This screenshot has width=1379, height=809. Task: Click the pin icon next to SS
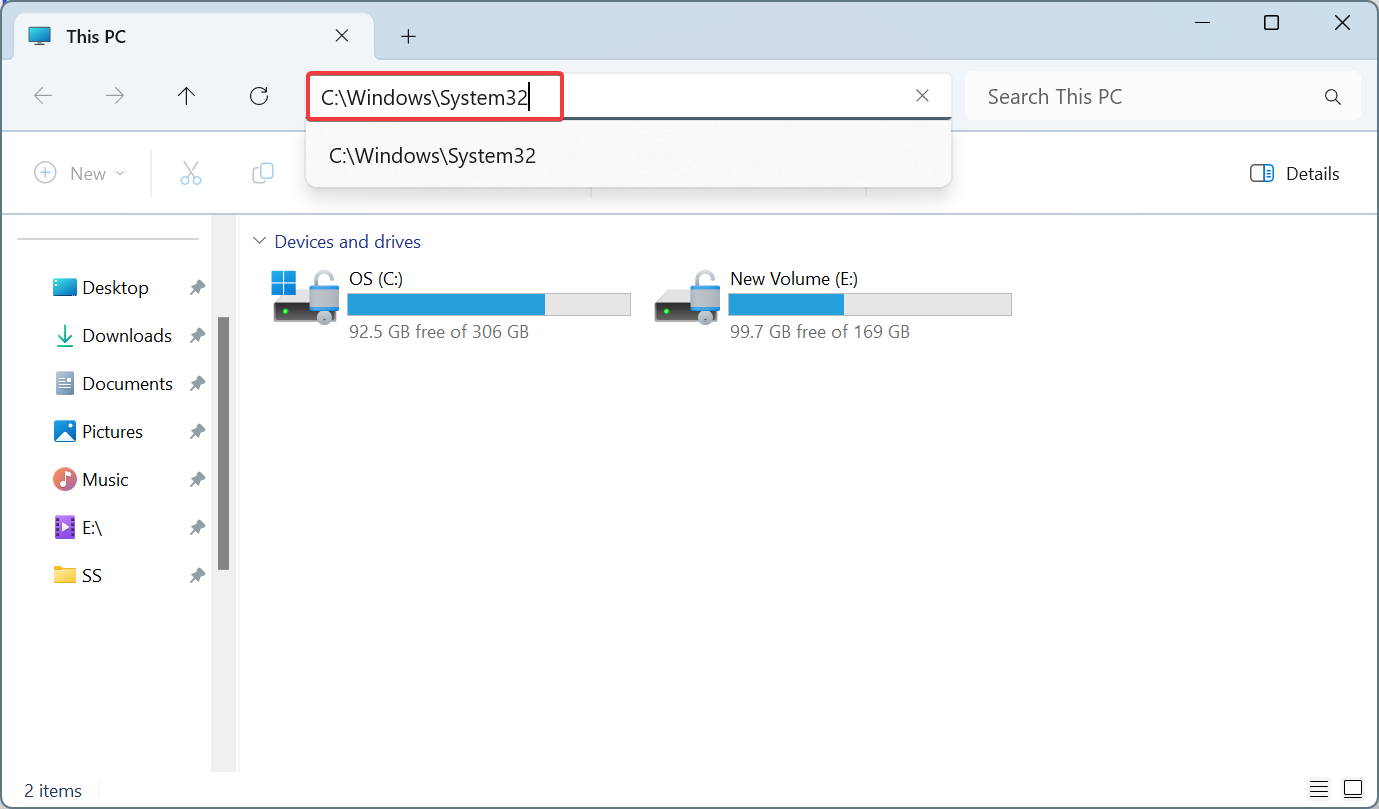coord(197,576)
